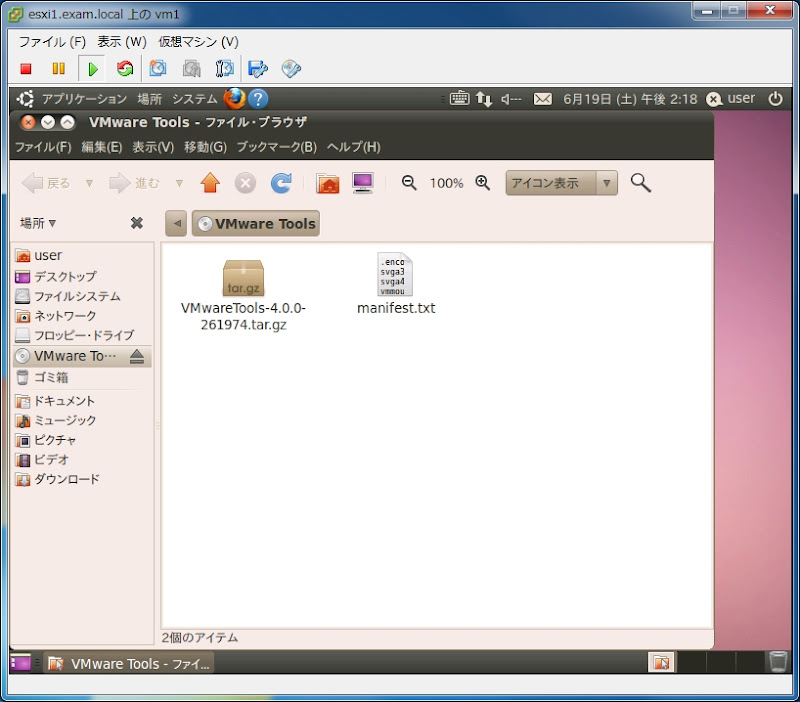Click the greyed stop loading icon
This screenshot has width=800, height=702.
pyautogui.click(x=245, y=183)
